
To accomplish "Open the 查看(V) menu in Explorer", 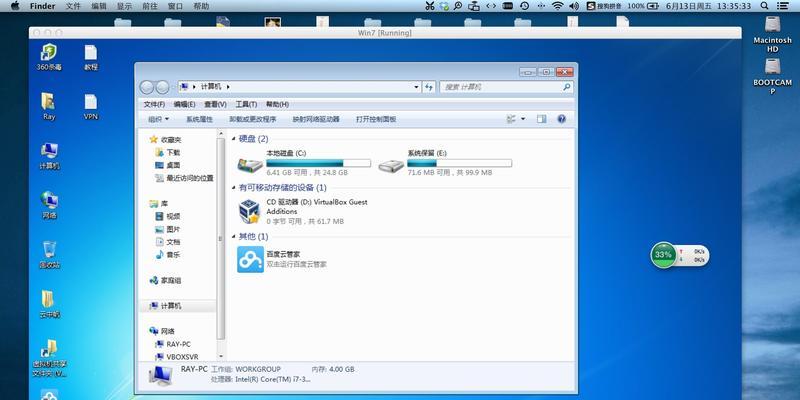I will coord(215,104).
